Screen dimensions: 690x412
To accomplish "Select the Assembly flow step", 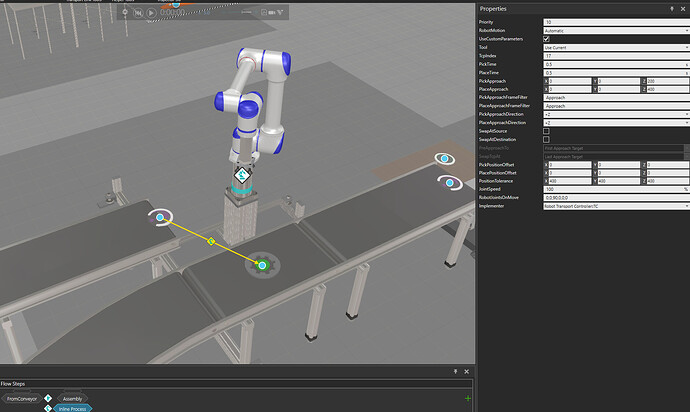I will (x=72, y=399).
